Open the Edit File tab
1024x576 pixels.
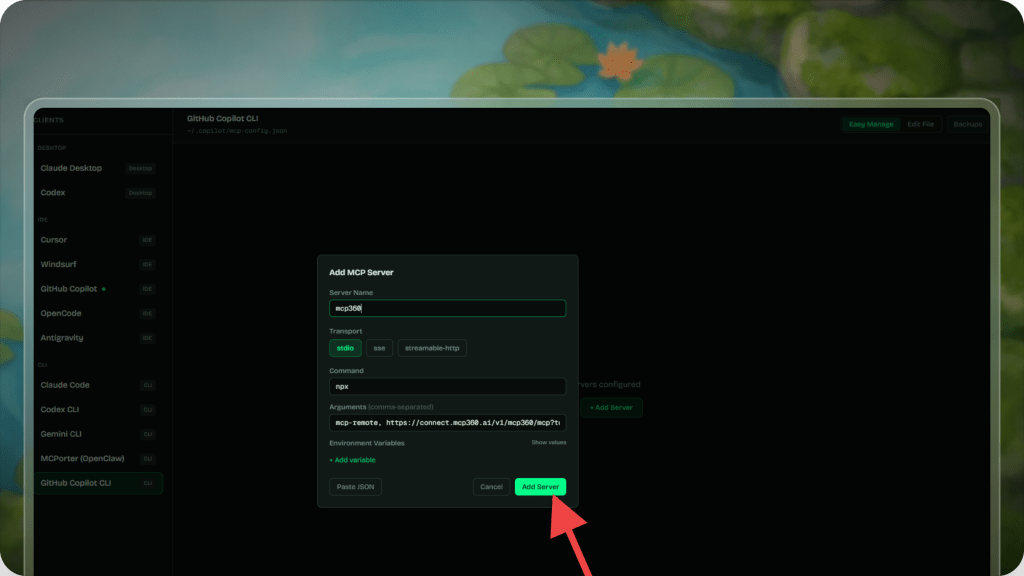point(920,124)
